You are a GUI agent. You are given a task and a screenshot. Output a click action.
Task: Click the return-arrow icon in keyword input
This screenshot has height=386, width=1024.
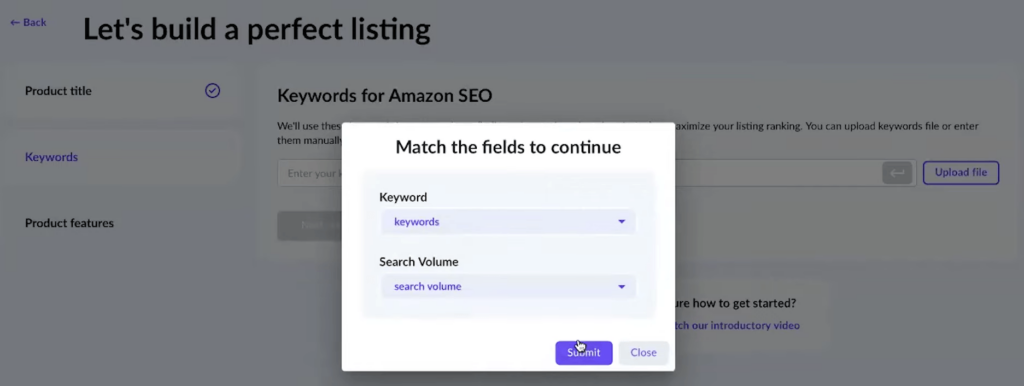click(x=897, y=173)
